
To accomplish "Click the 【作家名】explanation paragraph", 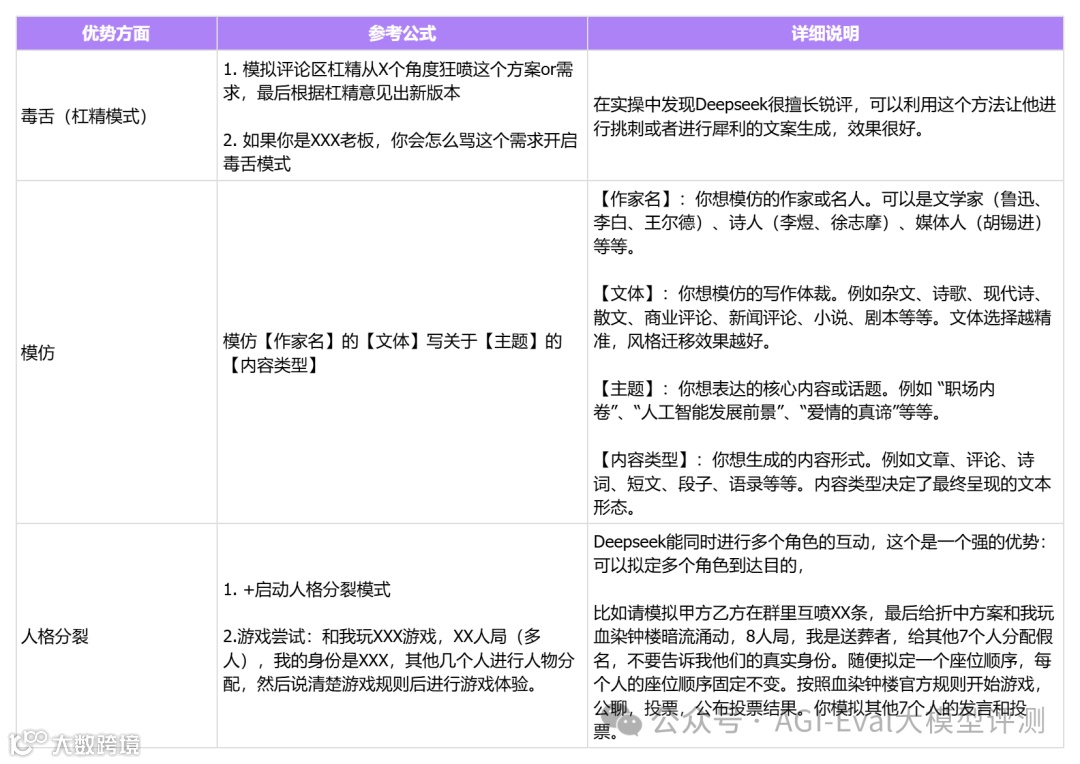I will pos(818,223).
